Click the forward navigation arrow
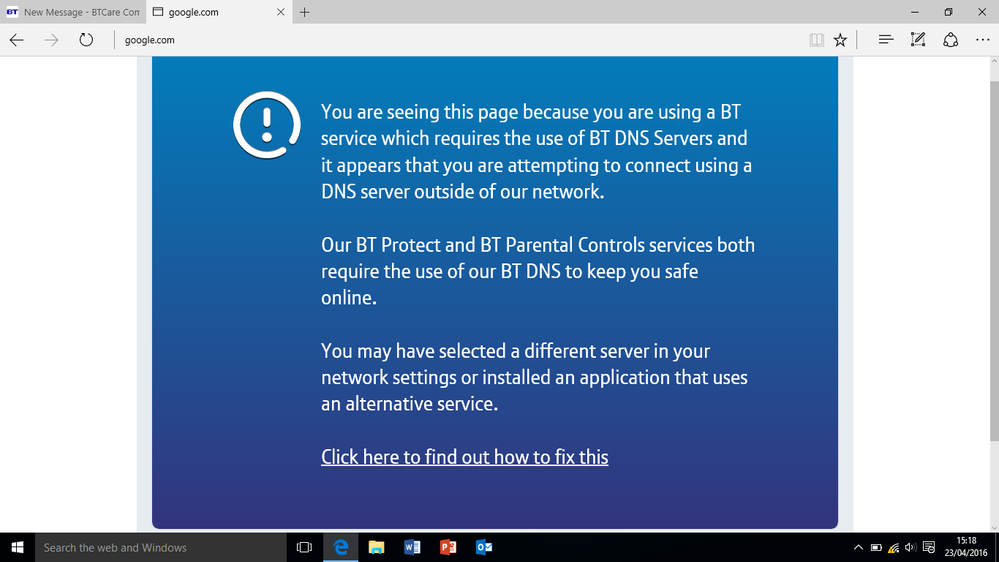The width and height of the screenshot is (999, 562). coord(51,40)
